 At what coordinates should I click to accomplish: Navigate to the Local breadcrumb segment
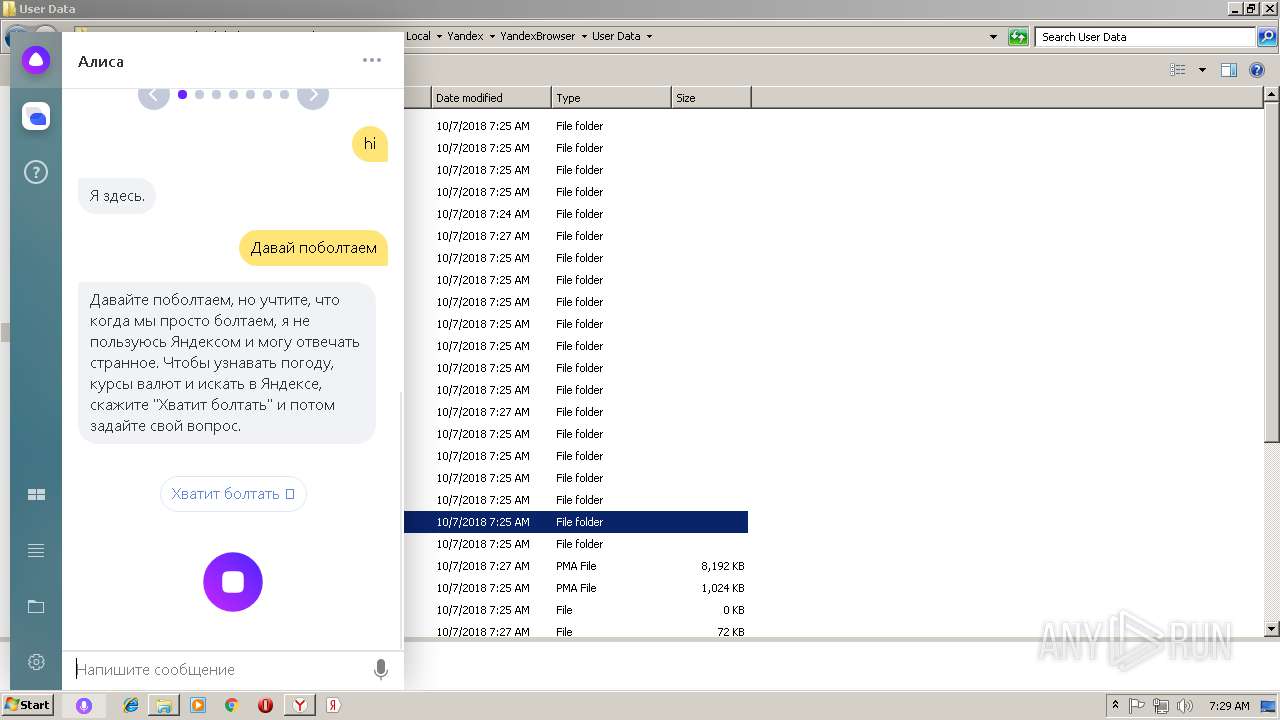[x=418, y=37]
